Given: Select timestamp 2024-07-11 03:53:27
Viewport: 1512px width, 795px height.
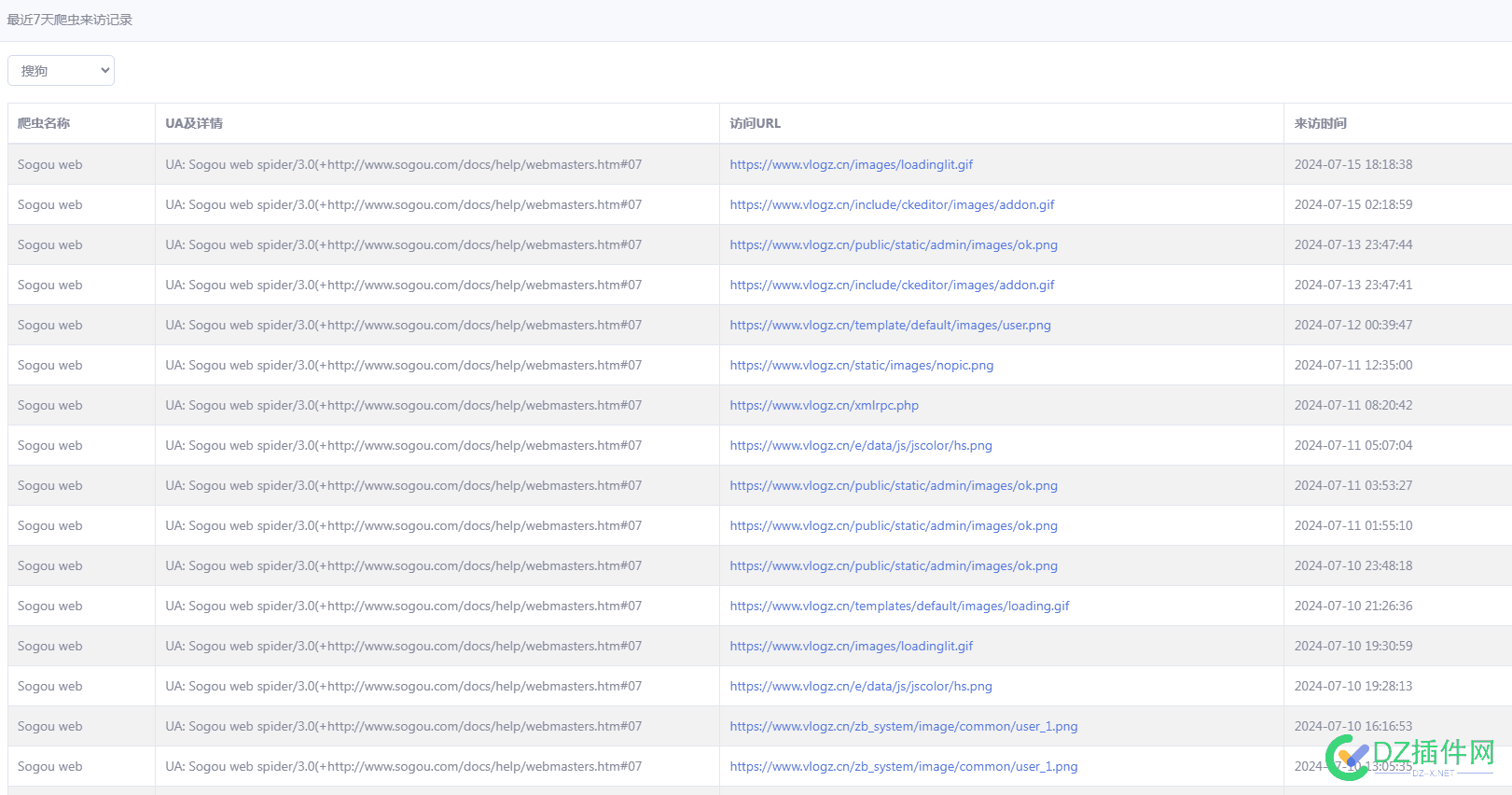Looking at the screenshot, I should (x=1353, y=485).
